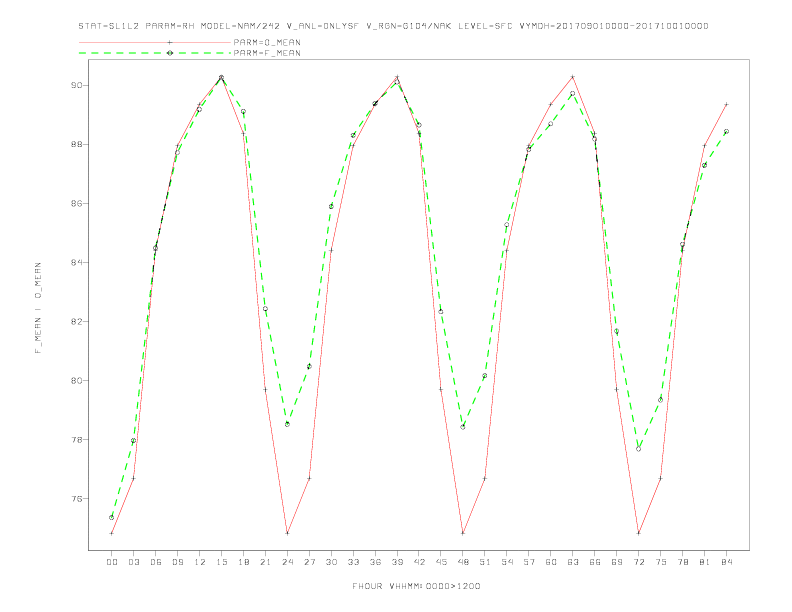The height and width of the screenshot is (612, 792).
Task: Click y-axis tick label 88
Action: [x=76, y=144]
